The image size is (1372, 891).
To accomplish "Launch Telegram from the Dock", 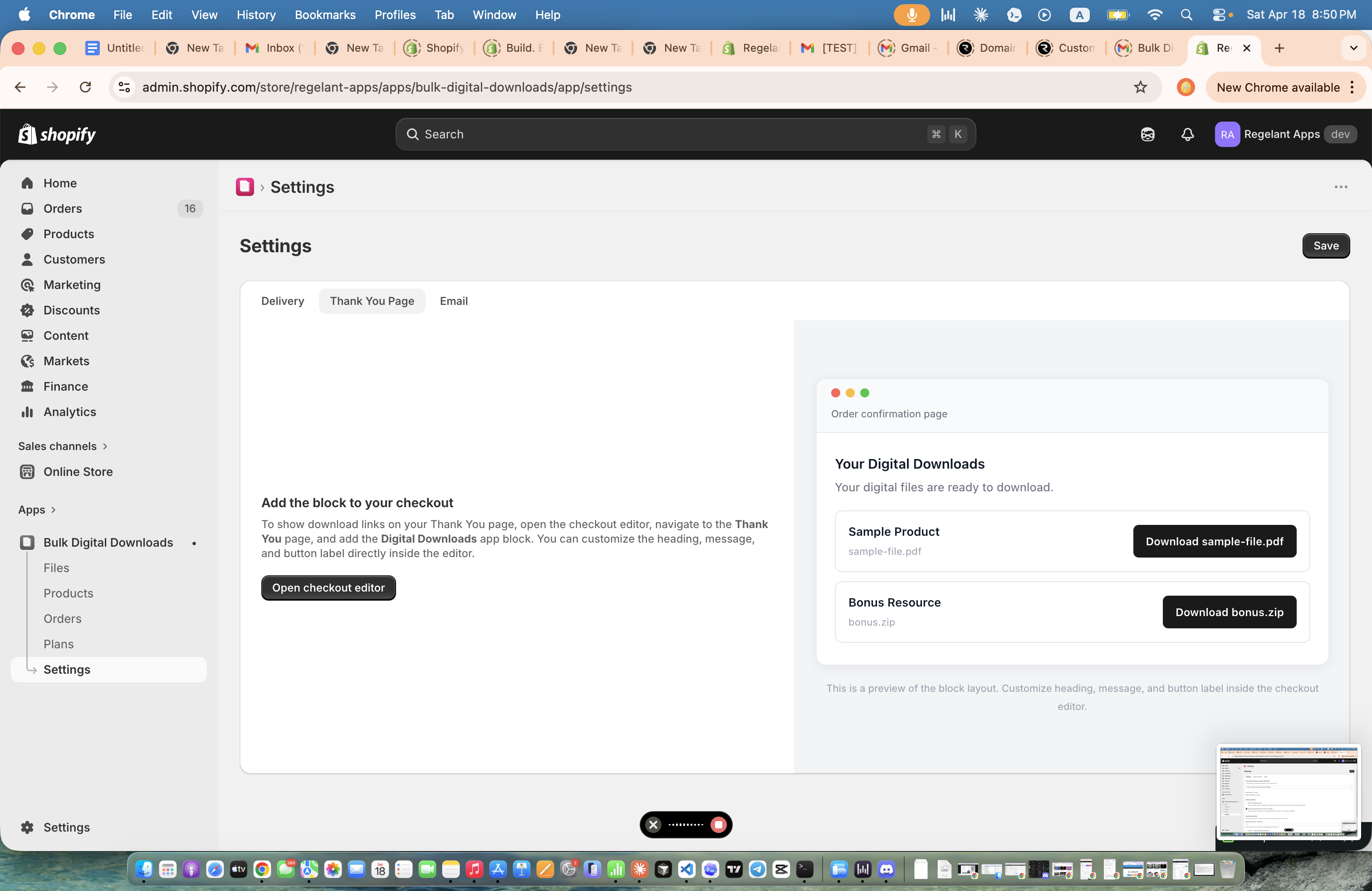I will [758, 870].
